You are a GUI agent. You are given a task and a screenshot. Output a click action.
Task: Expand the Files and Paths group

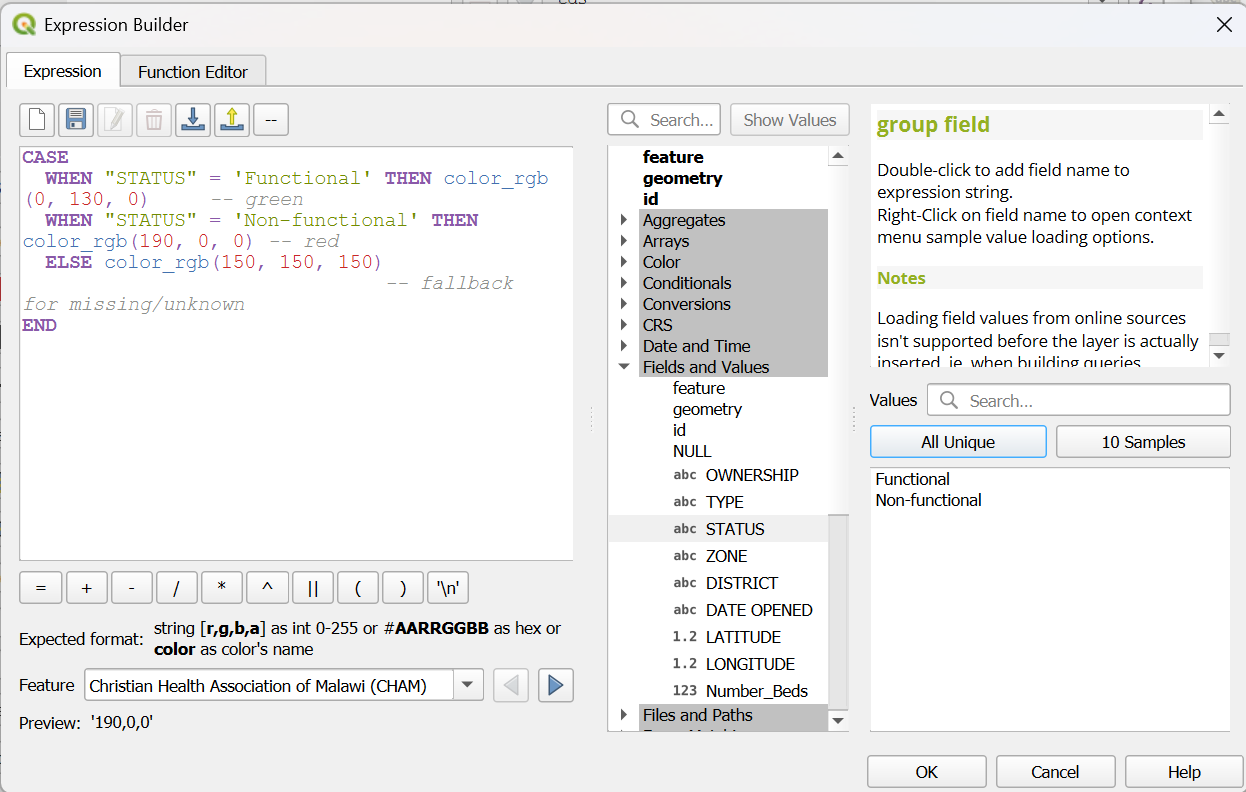624,715
